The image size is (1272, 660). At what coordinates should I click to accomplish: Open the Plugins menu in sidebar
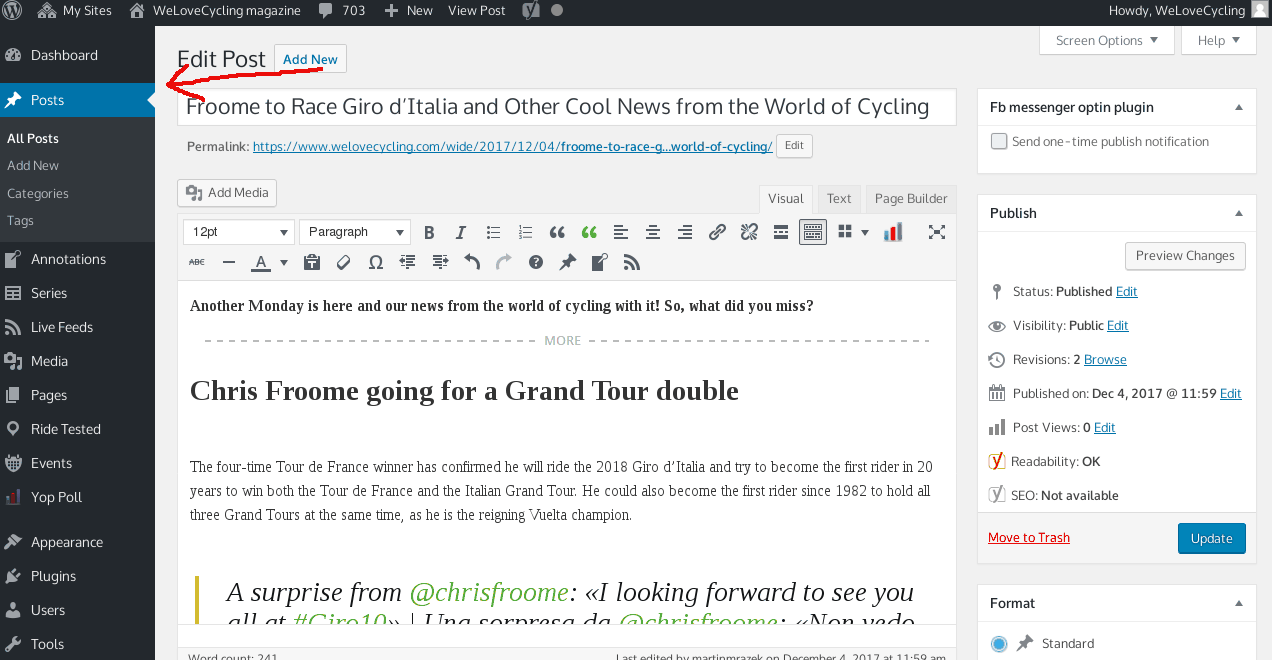click(x=77, y=576)
